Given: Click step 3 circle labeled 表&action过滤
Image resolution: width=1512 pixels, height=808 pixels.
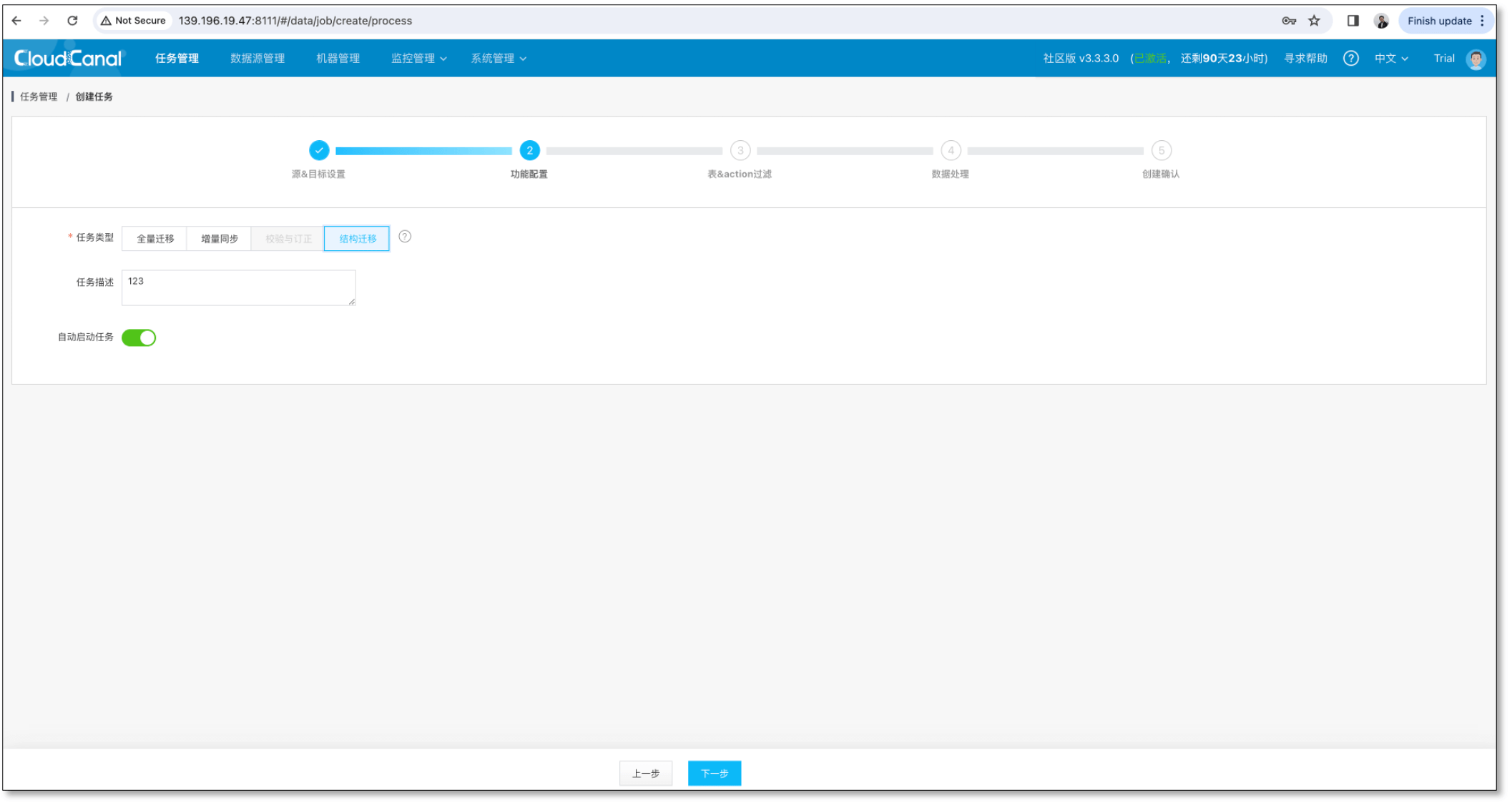Looking at the screenshot, I should [740, 151].
